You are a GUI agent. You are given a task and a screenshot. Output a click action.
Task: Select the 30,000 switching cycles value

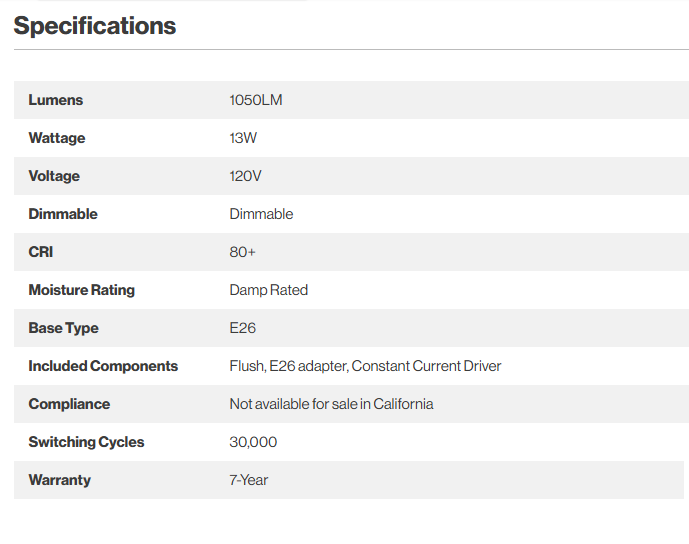click(253, 442)
